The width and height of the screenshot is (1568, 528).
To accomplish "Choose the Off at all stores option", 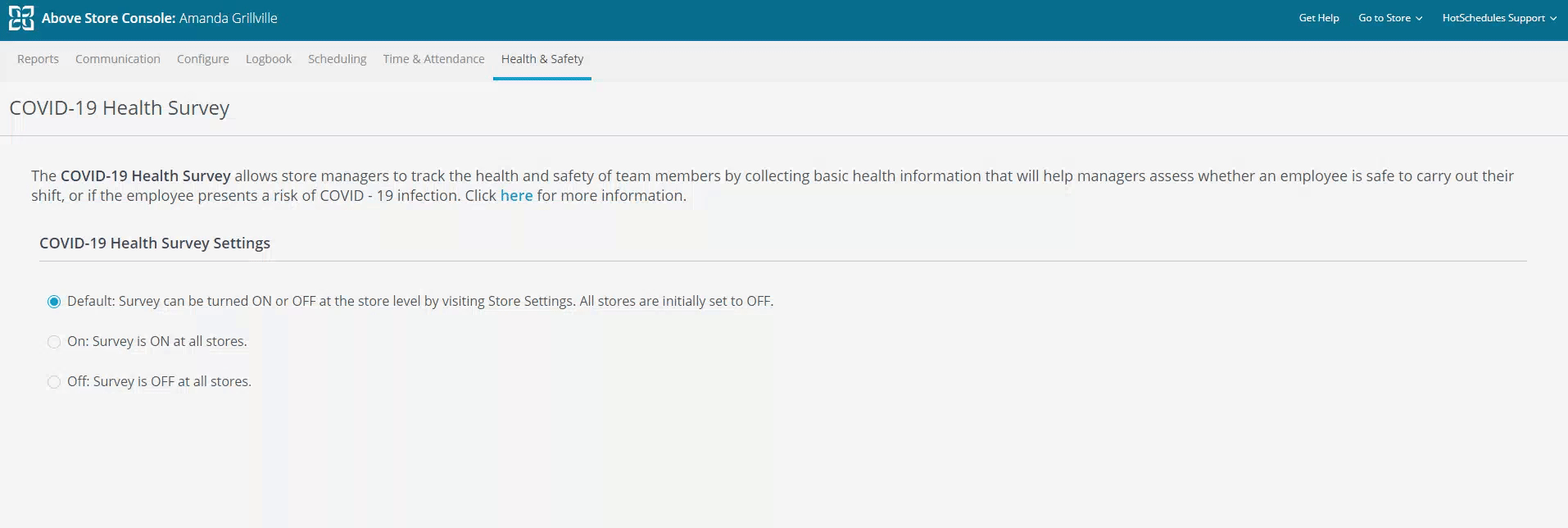I will click(x=54, y=382).
